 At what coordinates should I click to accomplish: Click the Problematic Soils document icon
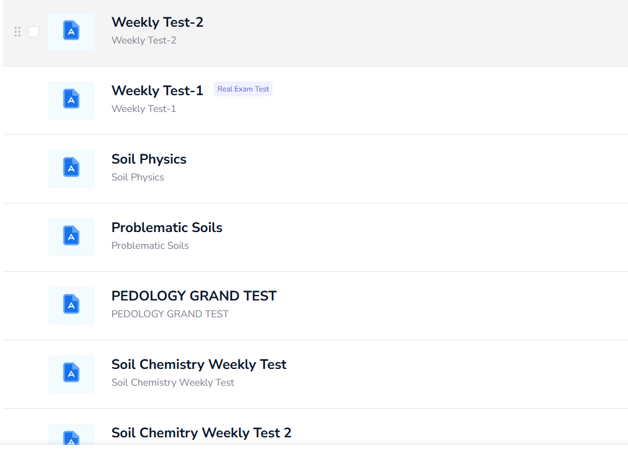(71, 236)
